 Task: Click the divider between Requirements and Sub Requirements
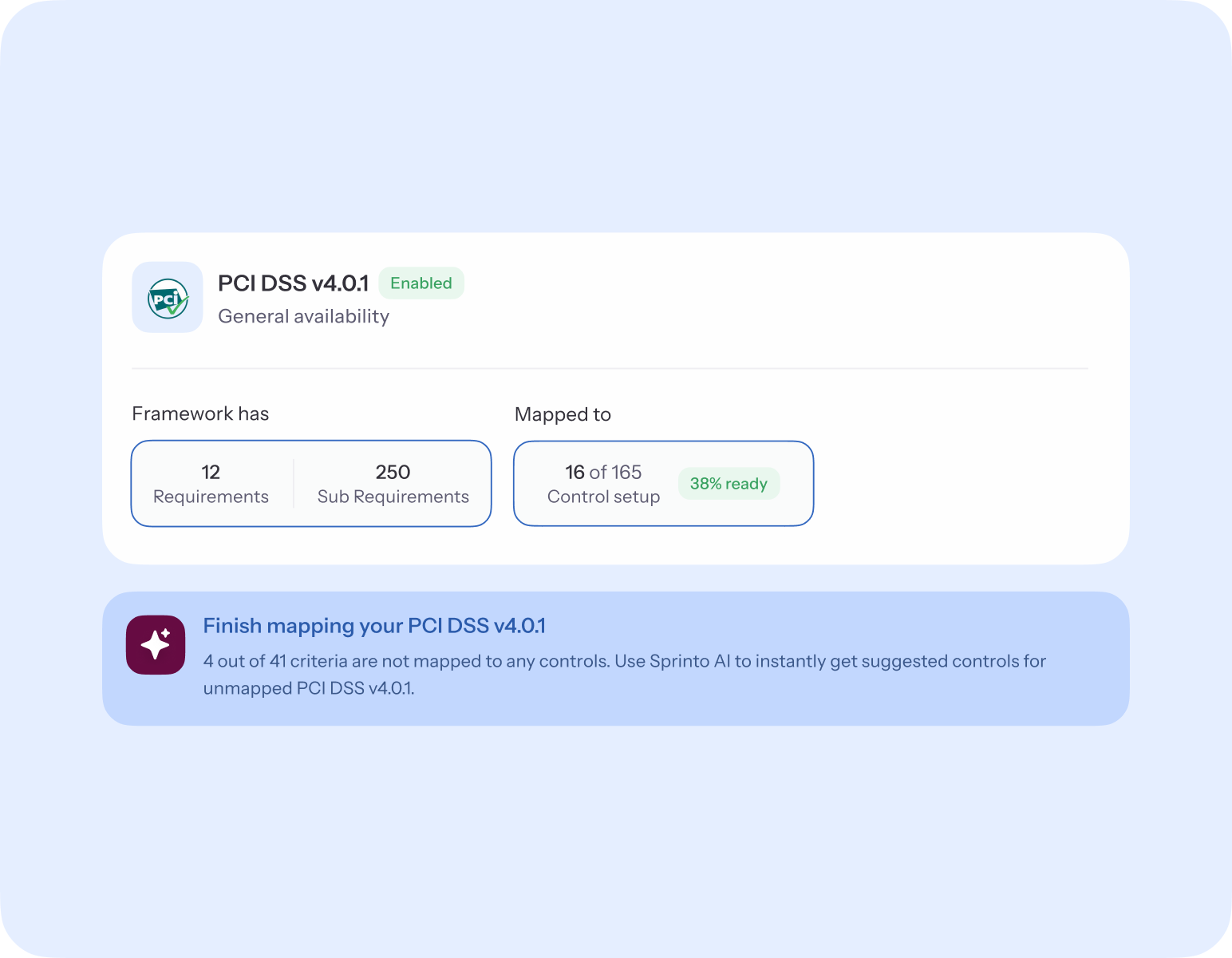pos(294,484)
